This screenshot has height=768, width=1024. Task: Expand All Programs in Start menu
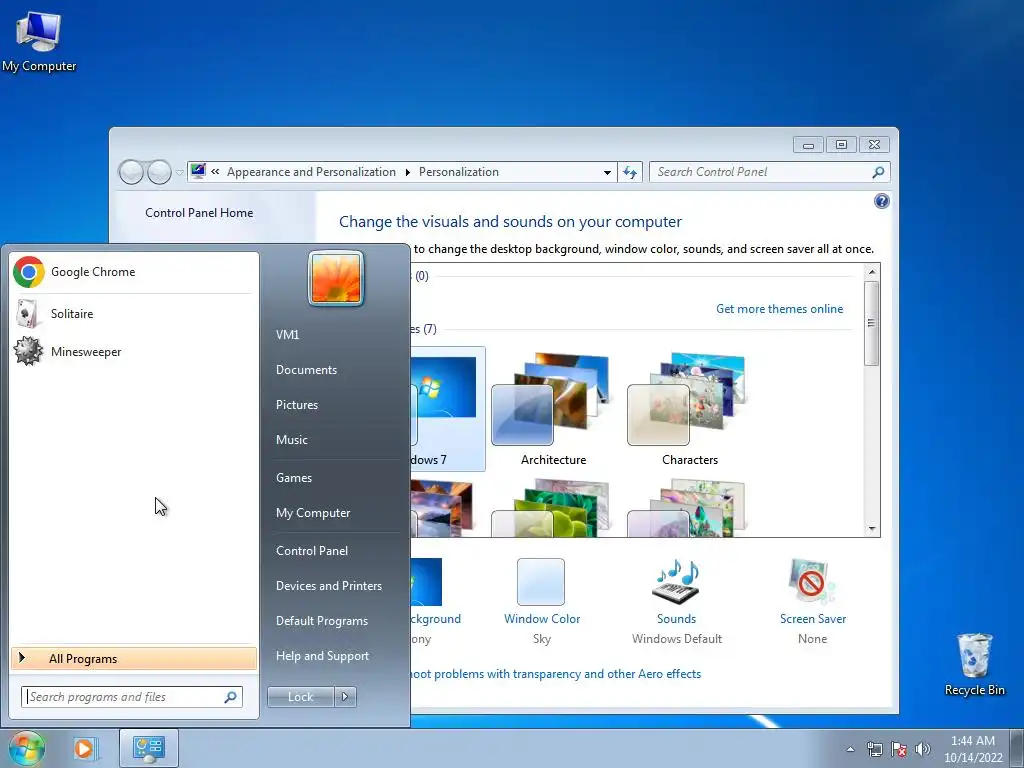coord(134,658)
